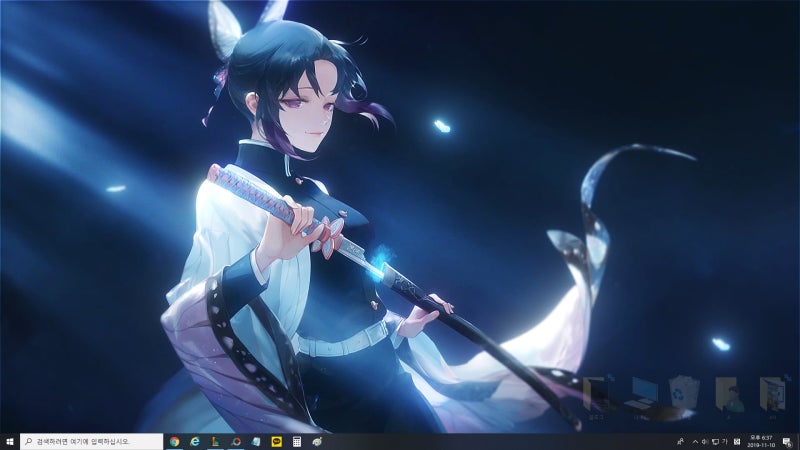Open the paint palette taskbar app

pyautogui.click(x=317, y=442)
